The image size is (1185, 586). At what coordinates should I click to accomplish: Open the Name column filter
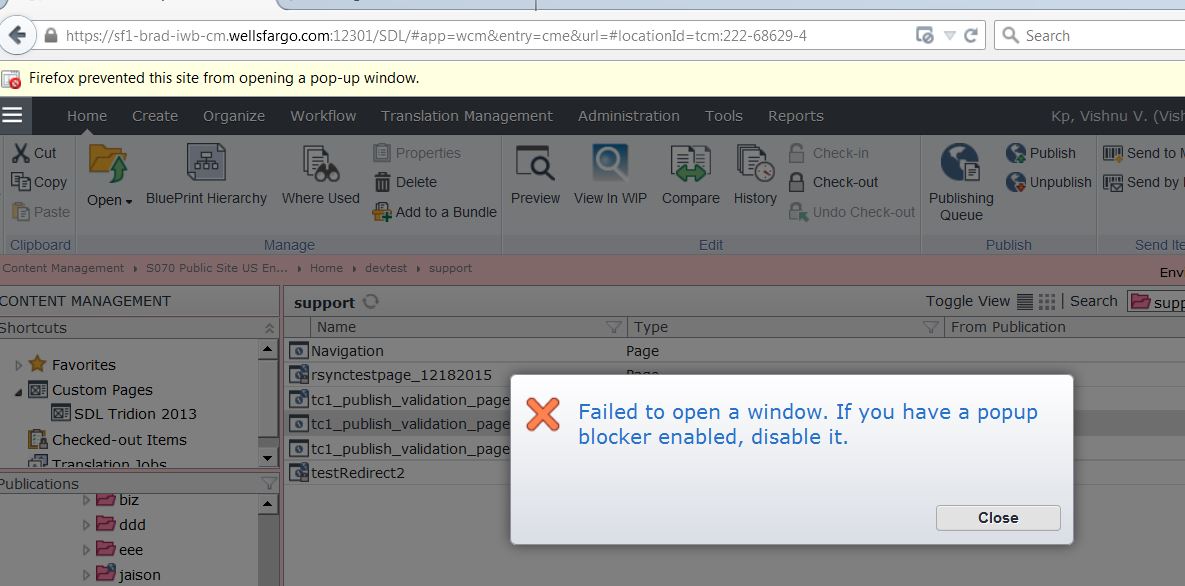pos(614,327)
